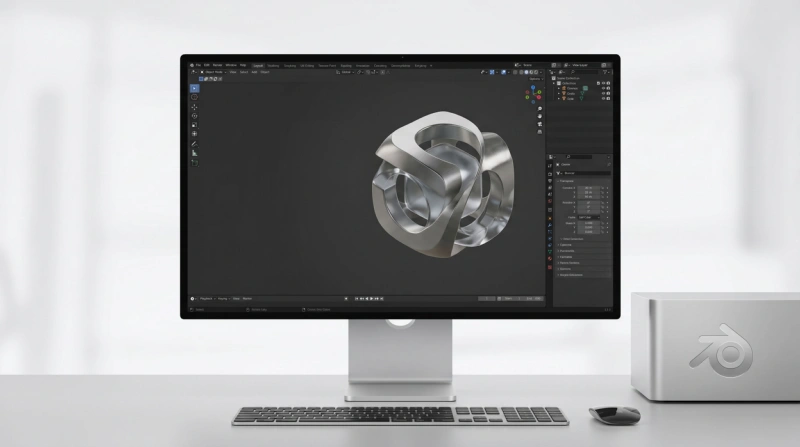Open the Modifiers wrench properties tab

coord(550,225)
